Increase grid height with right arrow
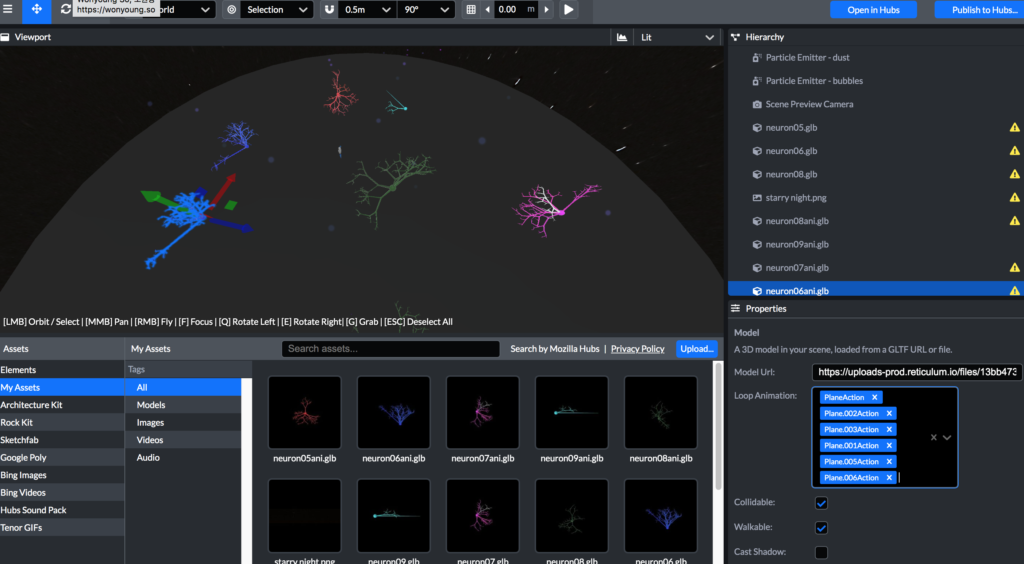This screenshot has width=1024, height=564. tap(547, 10)
